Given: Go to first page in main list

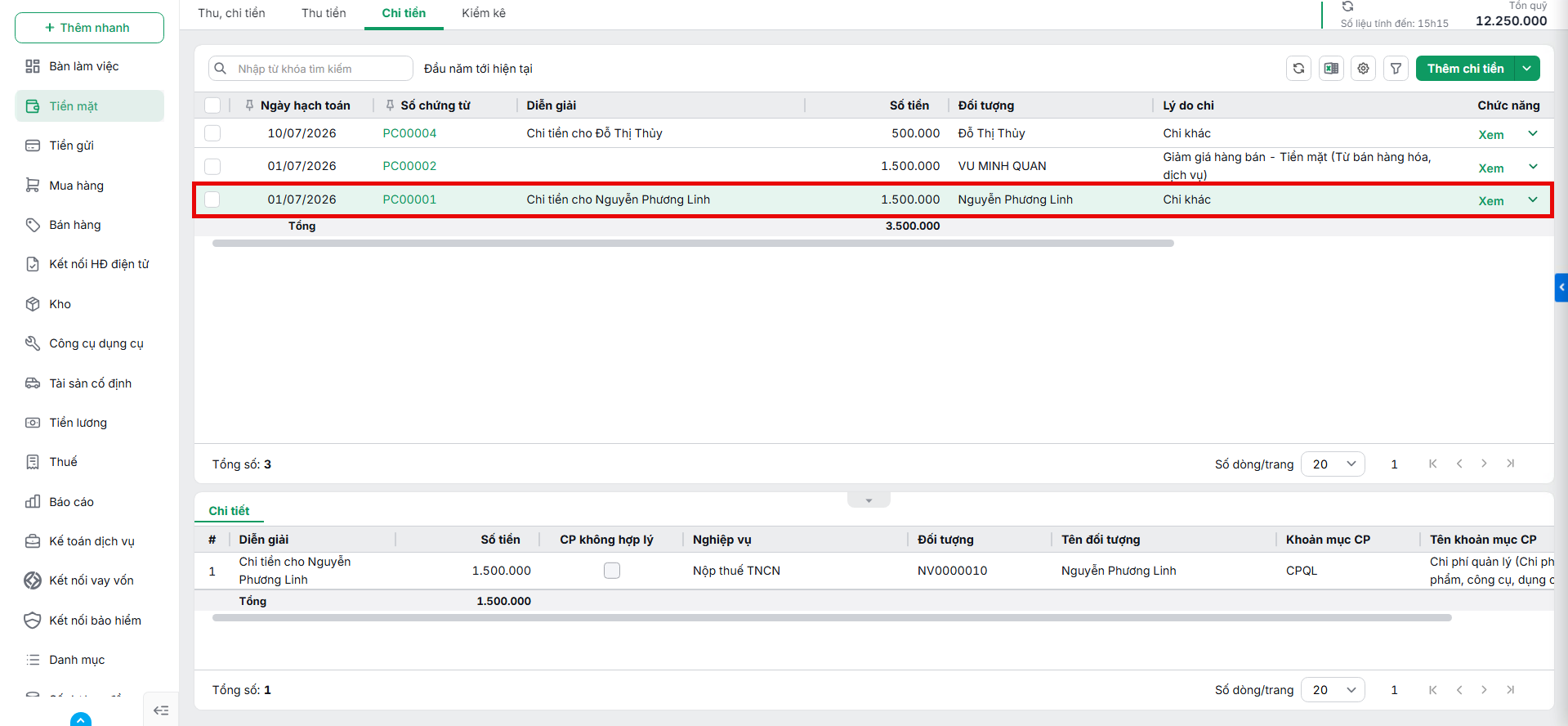Looking at the screenshot, I should pyautogui.click(x=1432, y=464).
